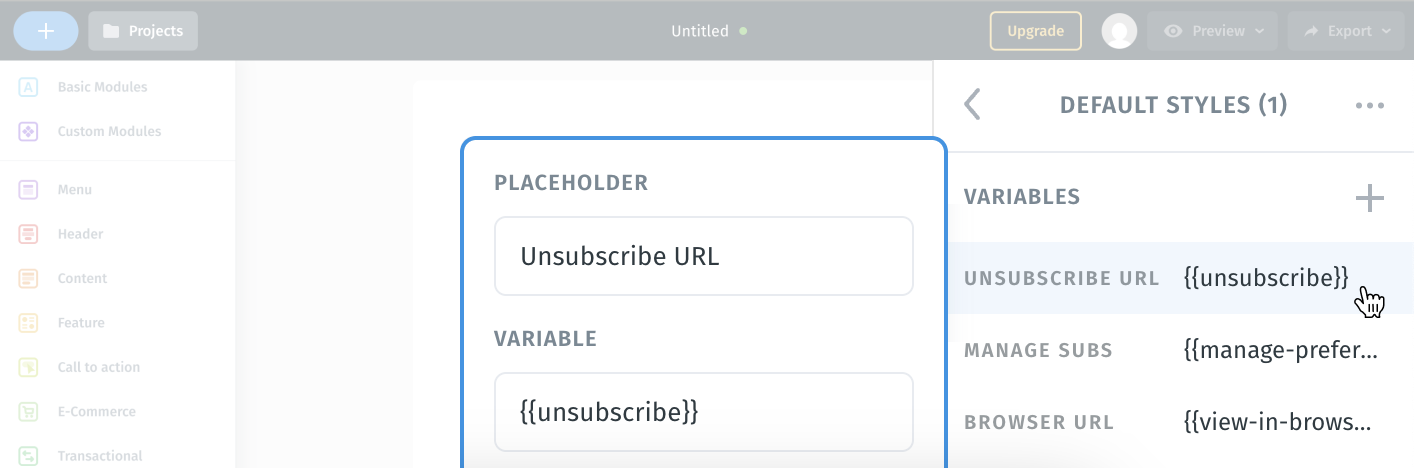Click the Variable field containing {{unsubscribe}}
Viewport: 1414px width, 468px height.
coord(704,412)
